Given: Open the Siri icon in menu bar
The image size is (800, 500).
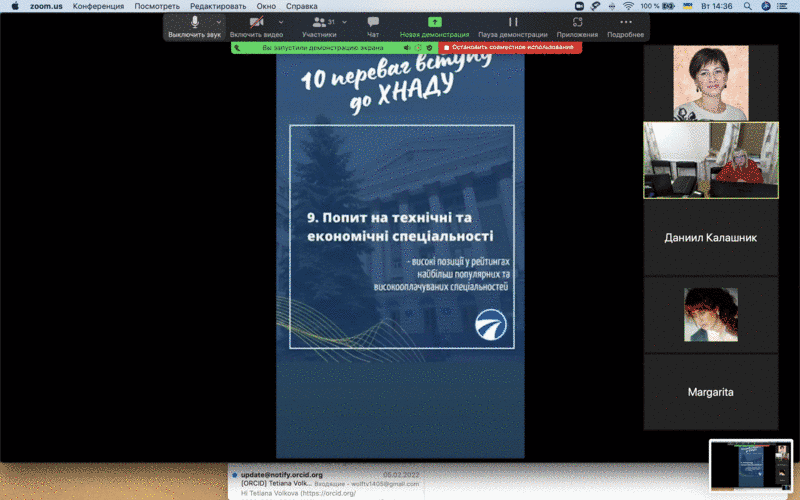Looking at the screenshot, I should (765, 6).
